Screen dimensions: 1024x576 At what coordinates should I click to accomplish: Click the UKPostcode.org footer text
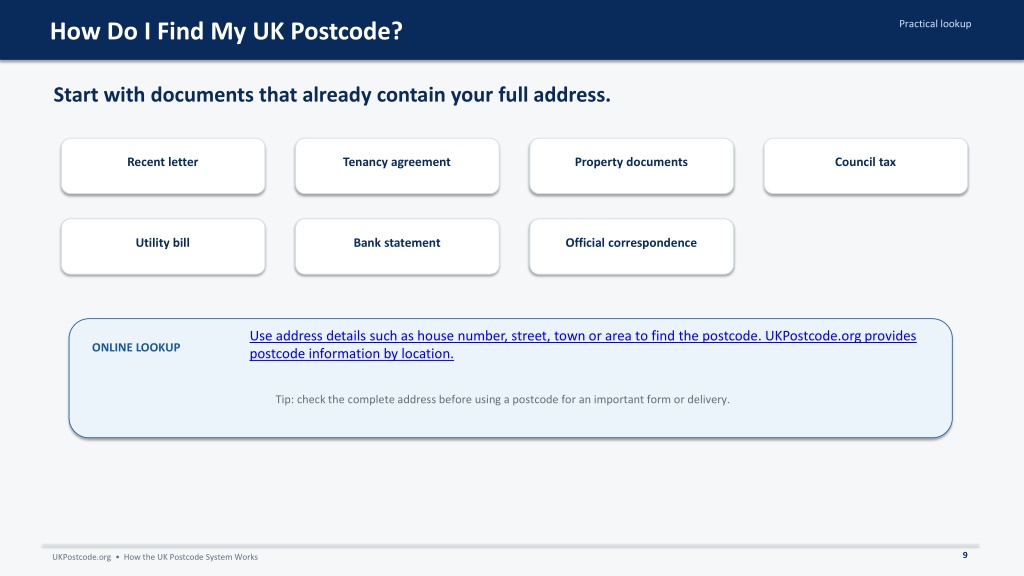[82, 557]
